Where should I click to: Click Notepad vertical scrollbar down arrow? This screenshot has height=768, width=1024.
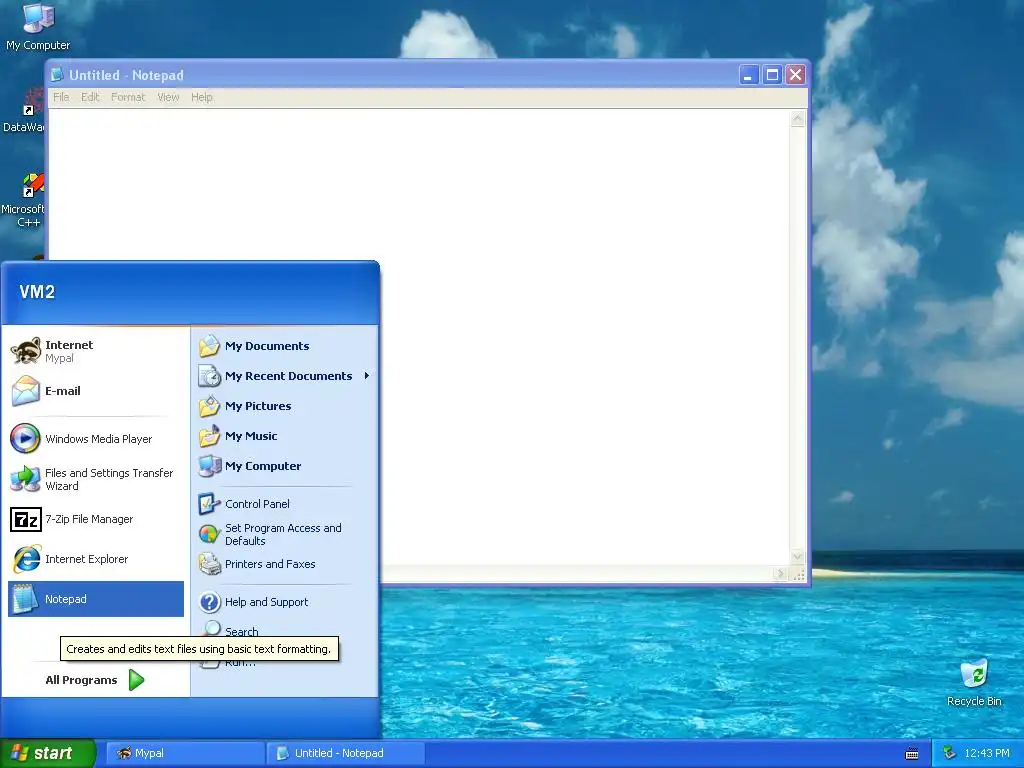pyautogui.click(x=797, y=558)
